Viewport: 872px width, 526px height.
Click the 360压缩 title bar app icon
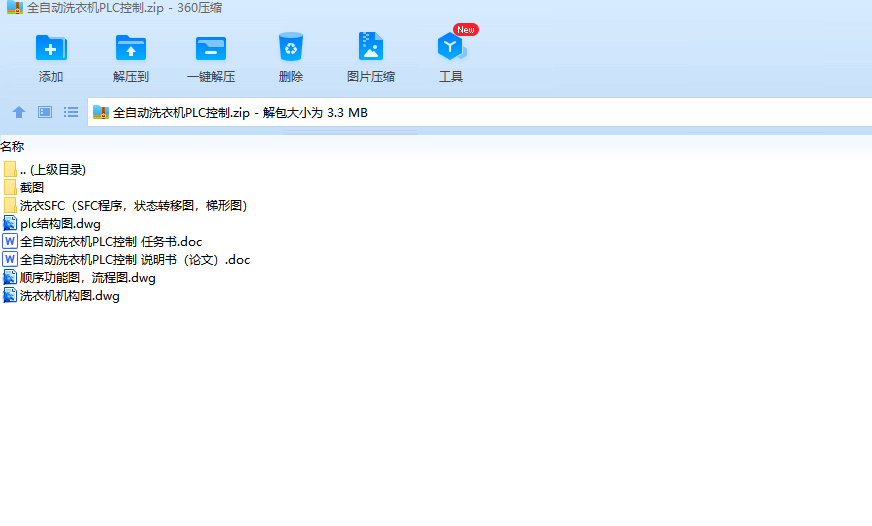(14, 8)
